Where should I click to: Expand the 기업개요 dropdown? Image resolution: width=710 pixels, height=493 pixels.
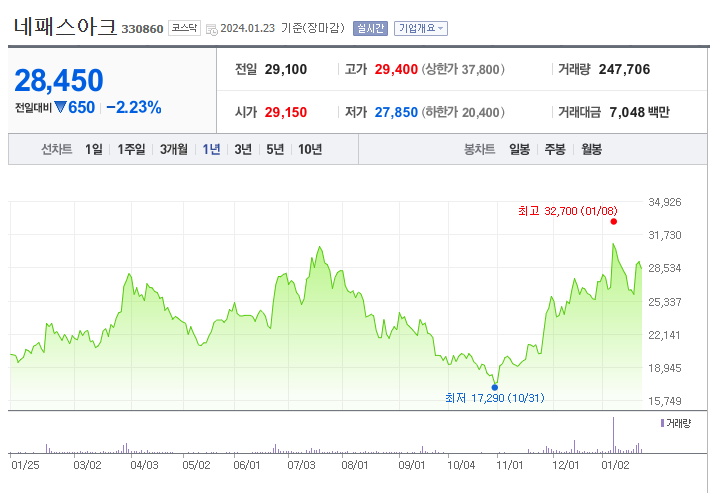421,28
